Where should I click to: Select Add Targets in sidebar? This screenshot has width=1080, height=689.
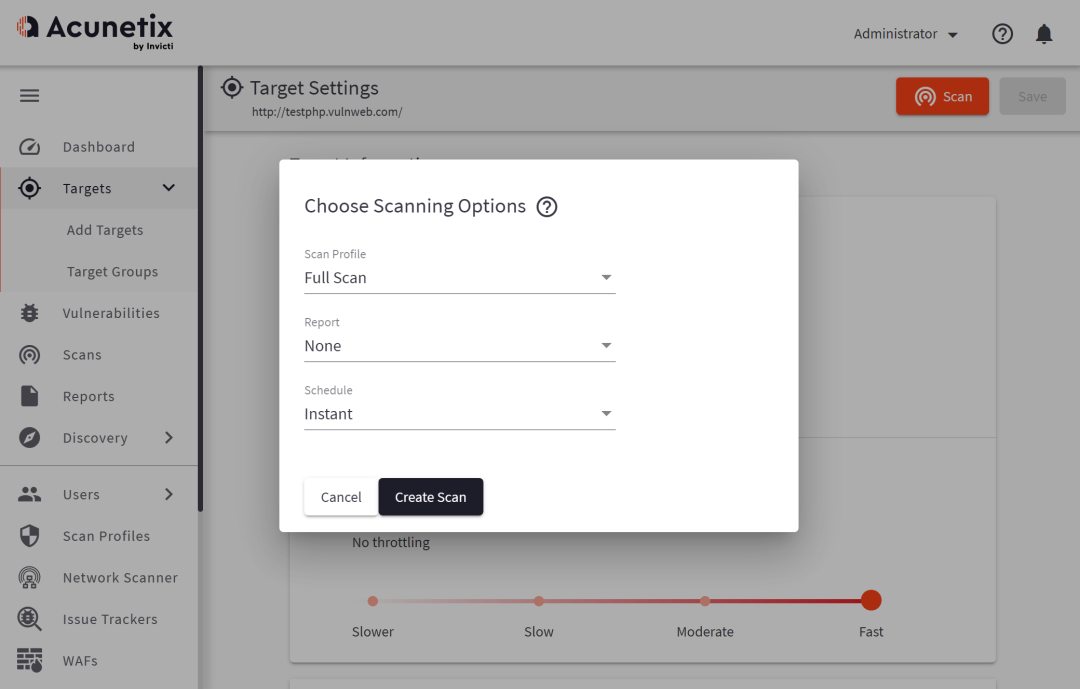pos(105,230)
